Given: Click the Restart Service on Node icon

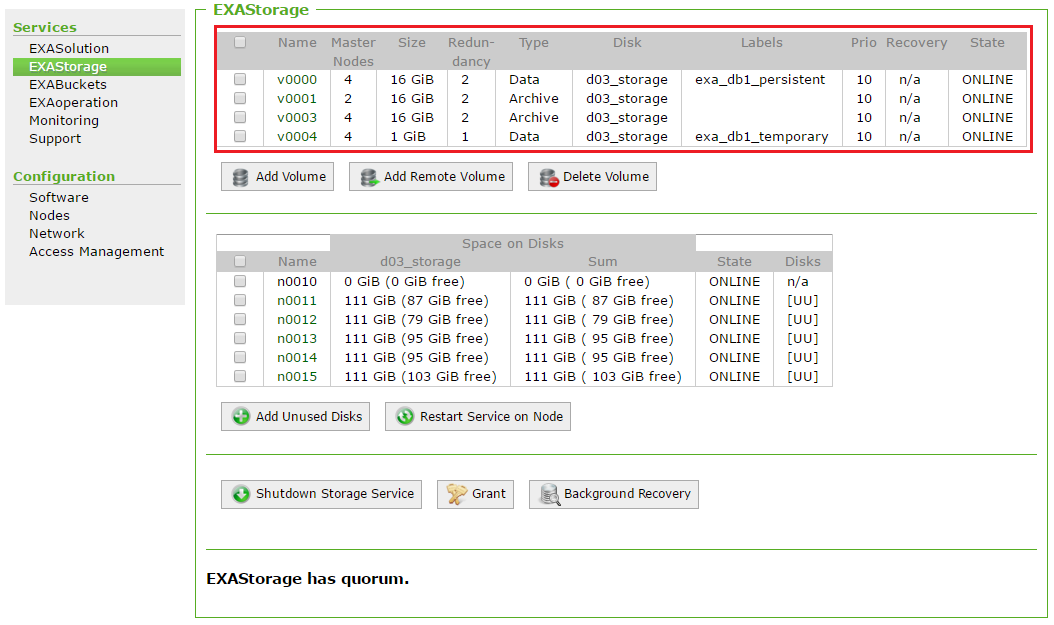Looking at the screenshot, I should 405,417.
